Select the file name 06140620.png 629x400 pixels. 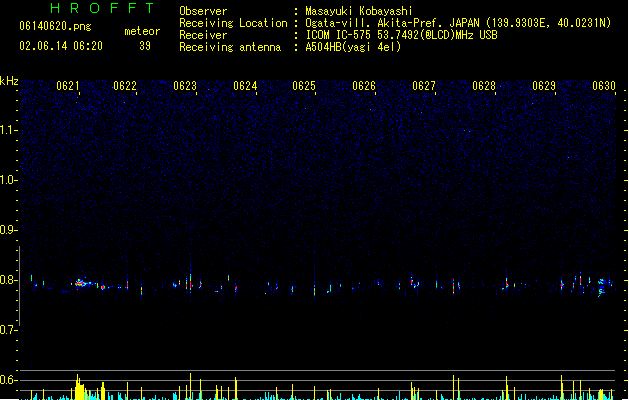point(55,26)
